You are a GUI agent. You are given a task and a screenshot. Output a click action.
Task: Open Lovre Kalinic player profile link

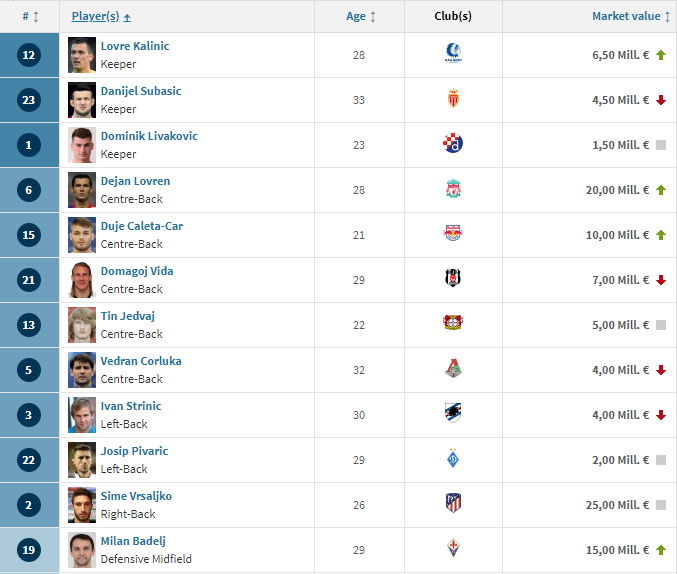tap(135, 46)
